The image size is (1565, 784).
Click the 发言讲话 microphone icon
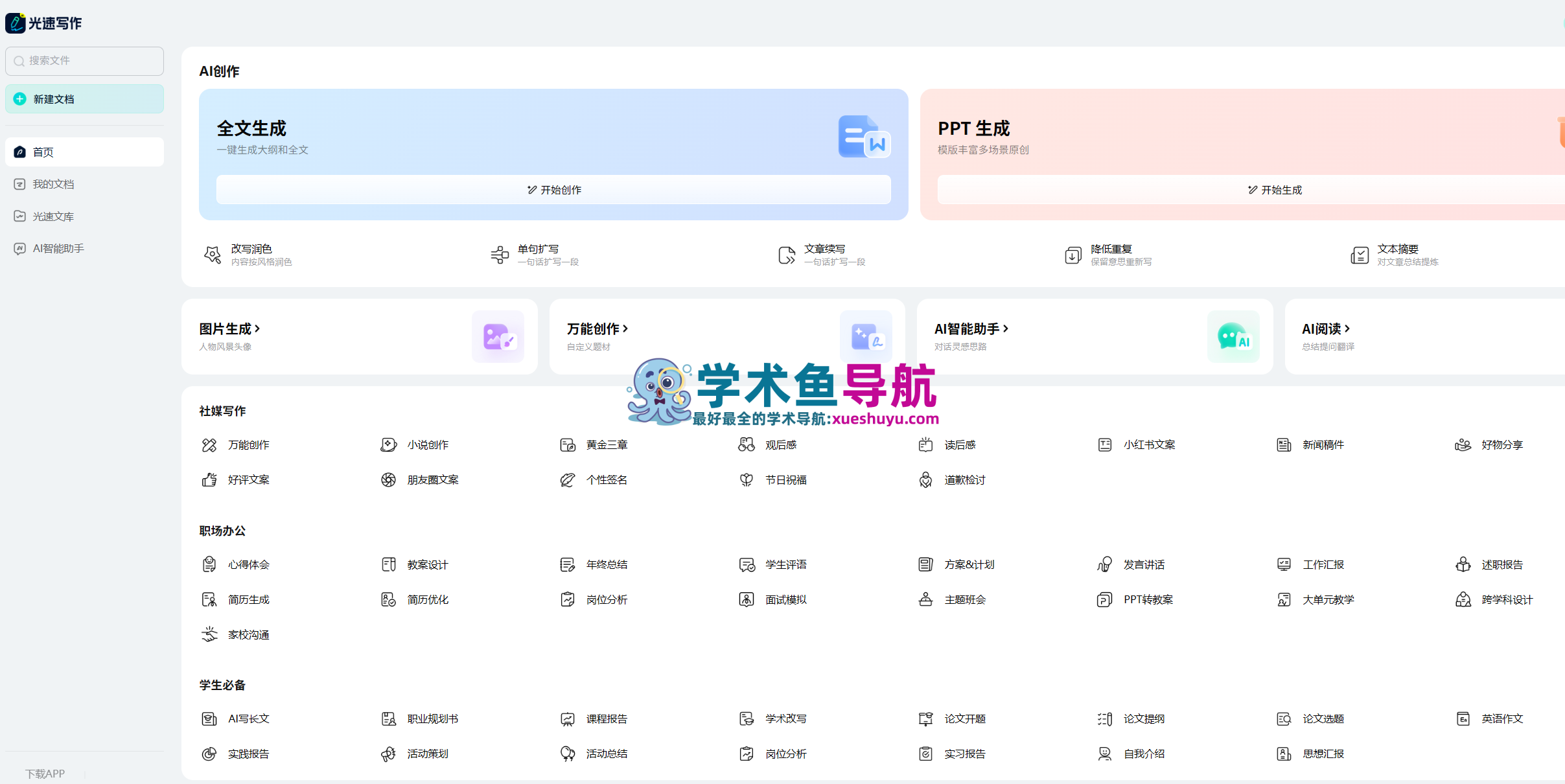[x=1105, y=564]
